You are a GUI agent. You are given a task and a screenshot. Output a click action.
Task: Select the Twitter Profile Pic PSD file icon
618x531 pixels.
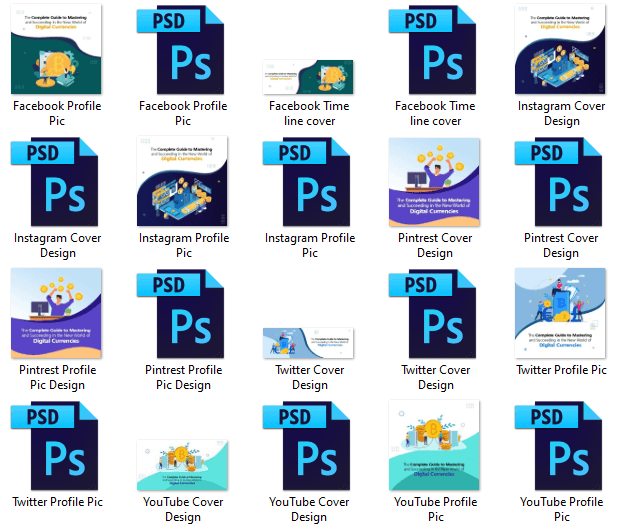[x=54, y=445]
